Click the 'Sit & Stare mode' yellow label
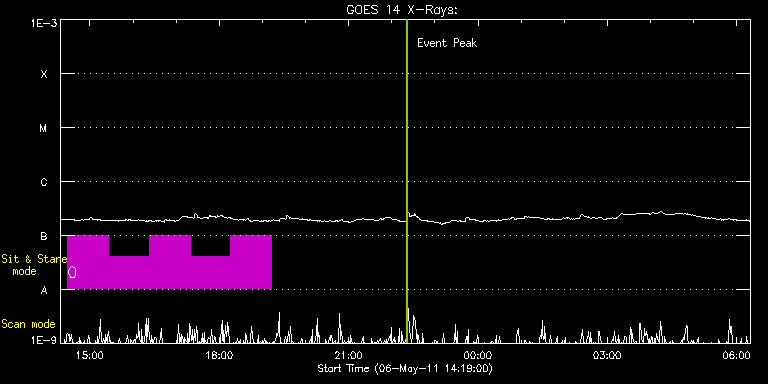Screen dimensions: 768x384 pyautogui.click(x=34, y=264)
